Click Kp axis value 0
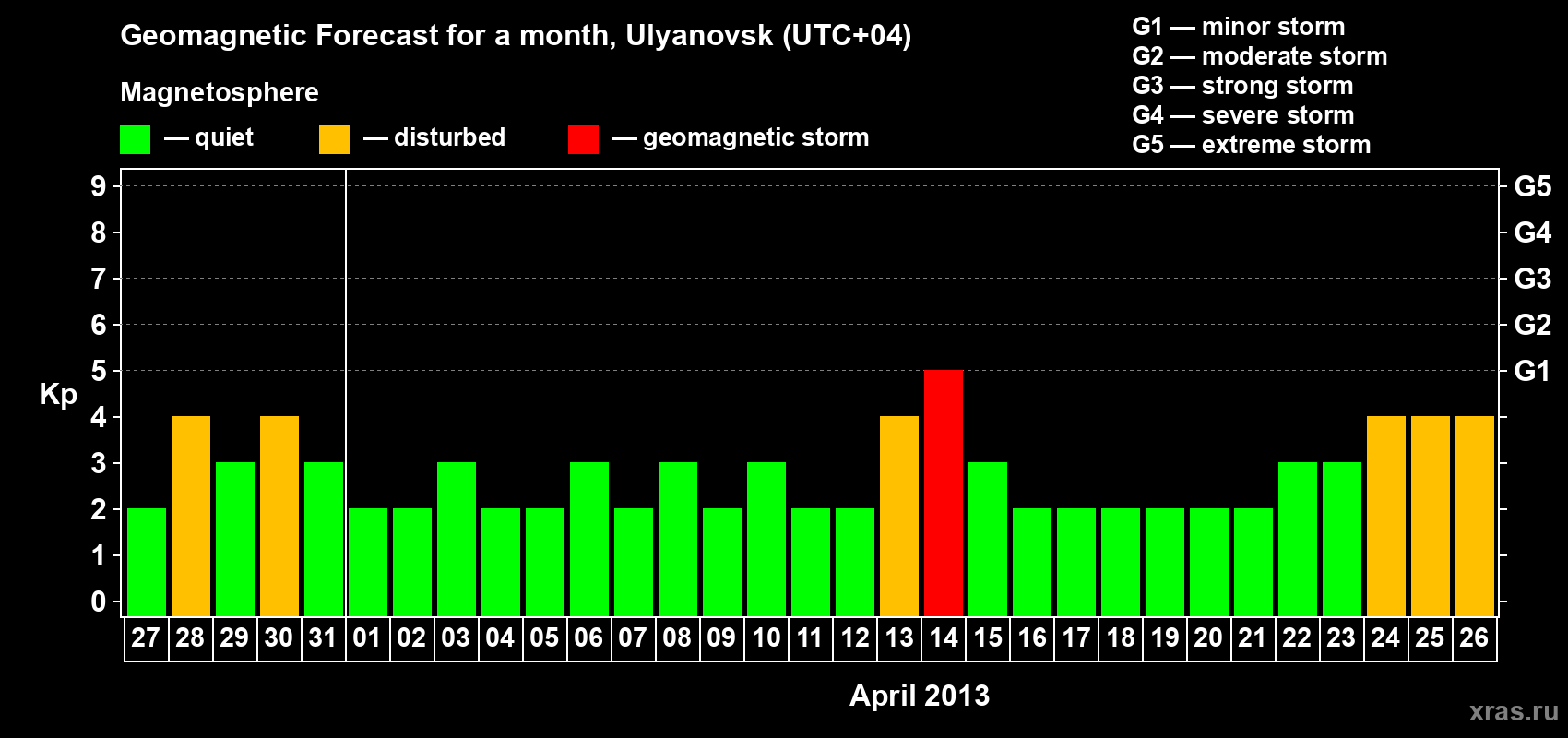The height and width of the screenshot is (738, 1568). point(99,601)
